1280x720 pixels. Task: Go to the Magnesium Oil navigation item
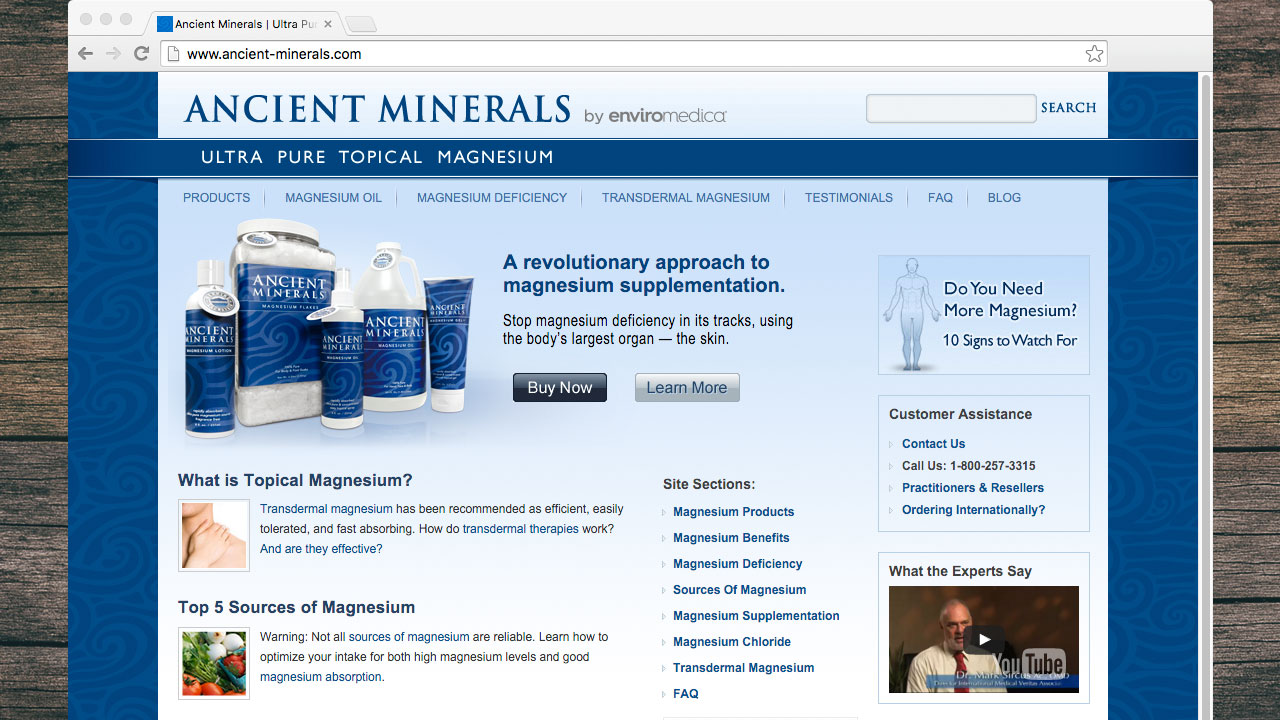click(333, 198)
